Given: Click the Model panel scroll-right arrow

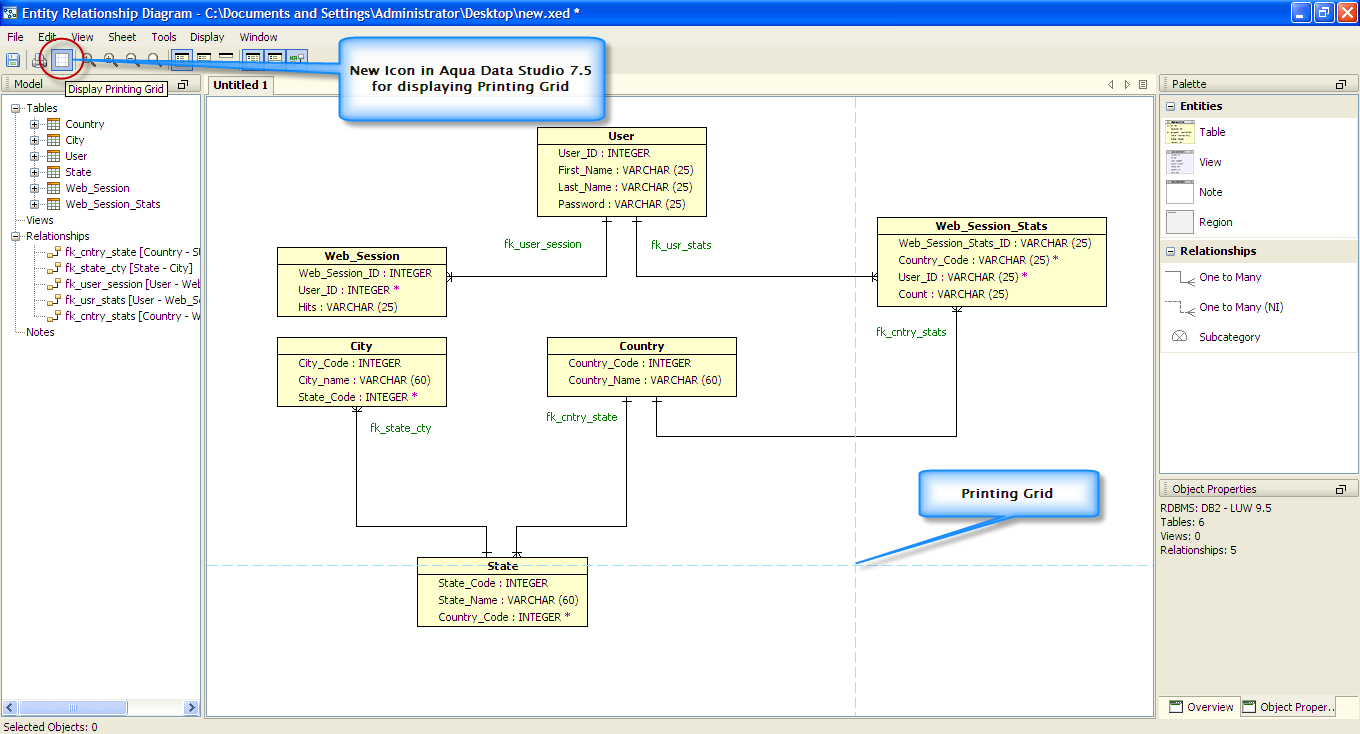Looking at the screenshot, I should click(x=192, y=707).
